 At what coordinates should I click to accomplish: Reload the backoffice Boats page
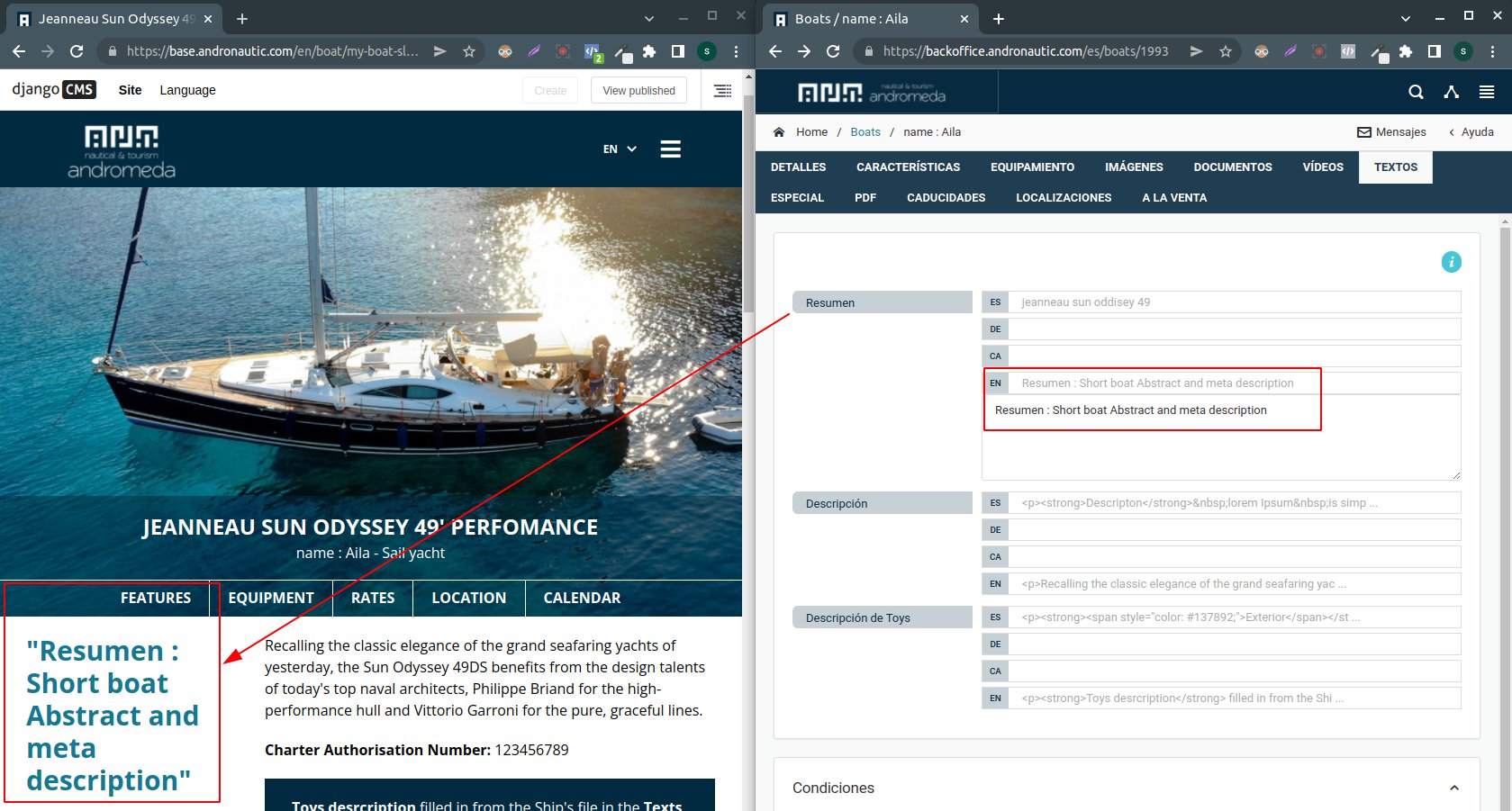(x=833, y=51)
